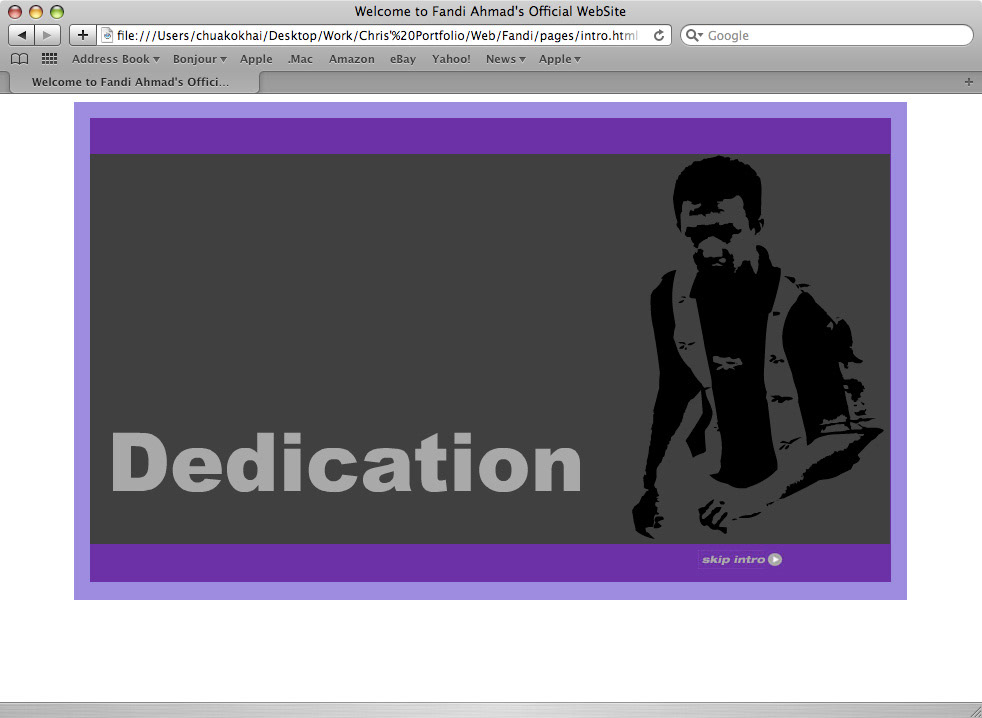The height and width of the screenshot is (718, 982).
Task: Zoom the window with green button
Action: (57, 11)
